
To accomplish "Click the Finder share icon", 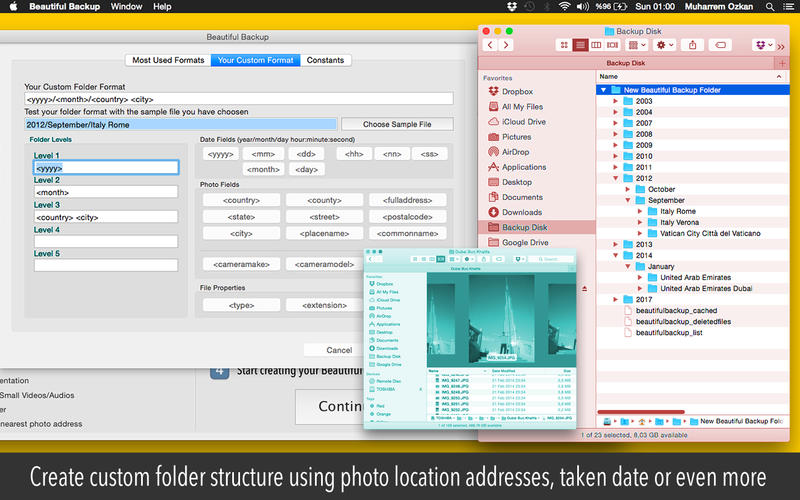I will coord(692,45).
